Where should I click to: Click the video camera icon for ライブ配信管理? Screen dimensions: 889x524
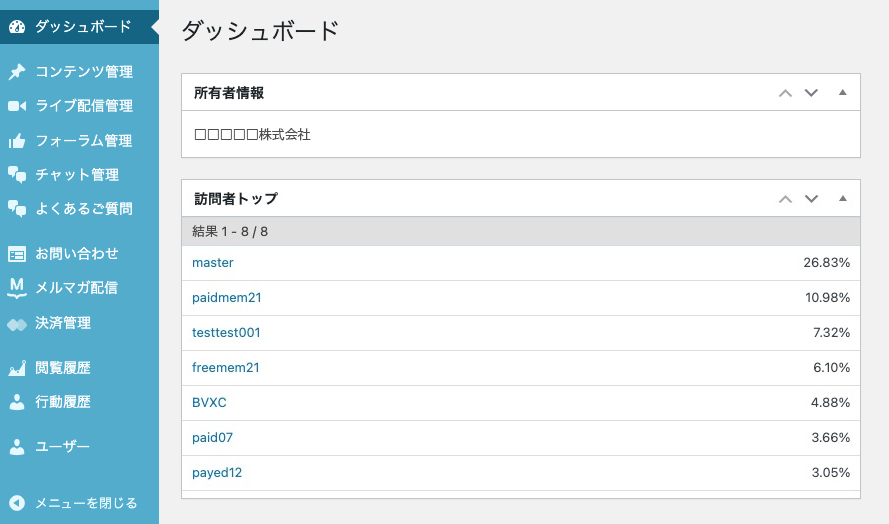pos(17,106)
